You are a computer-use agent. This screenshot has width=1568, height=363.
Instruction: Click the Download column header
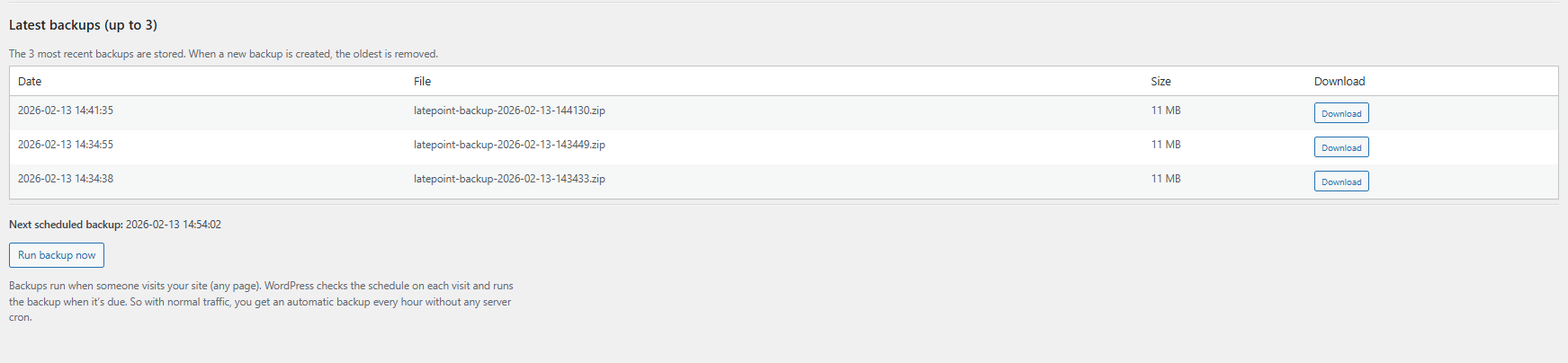pyautogui.click(x=1339, y=82)
